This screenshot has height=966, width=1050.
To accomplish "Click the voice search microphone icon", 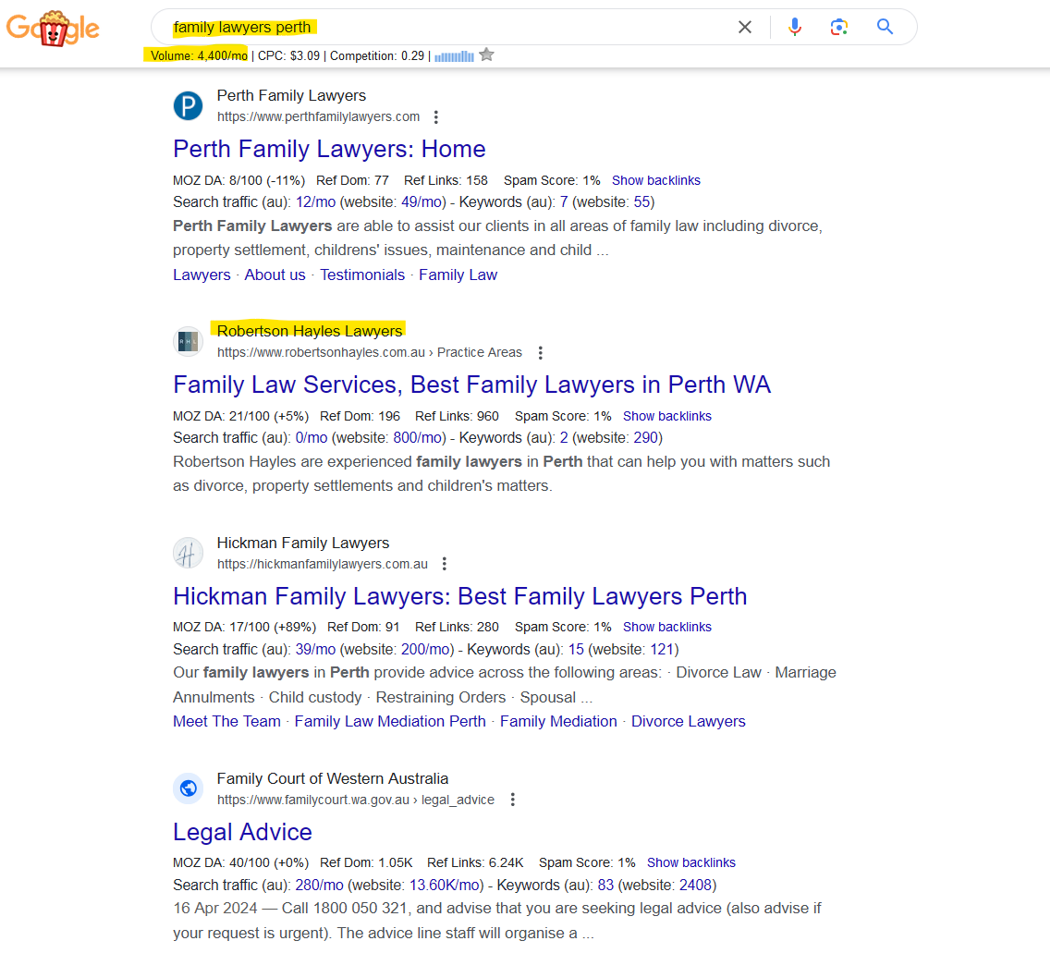I will pyautogui.click(x=795, y=27).
